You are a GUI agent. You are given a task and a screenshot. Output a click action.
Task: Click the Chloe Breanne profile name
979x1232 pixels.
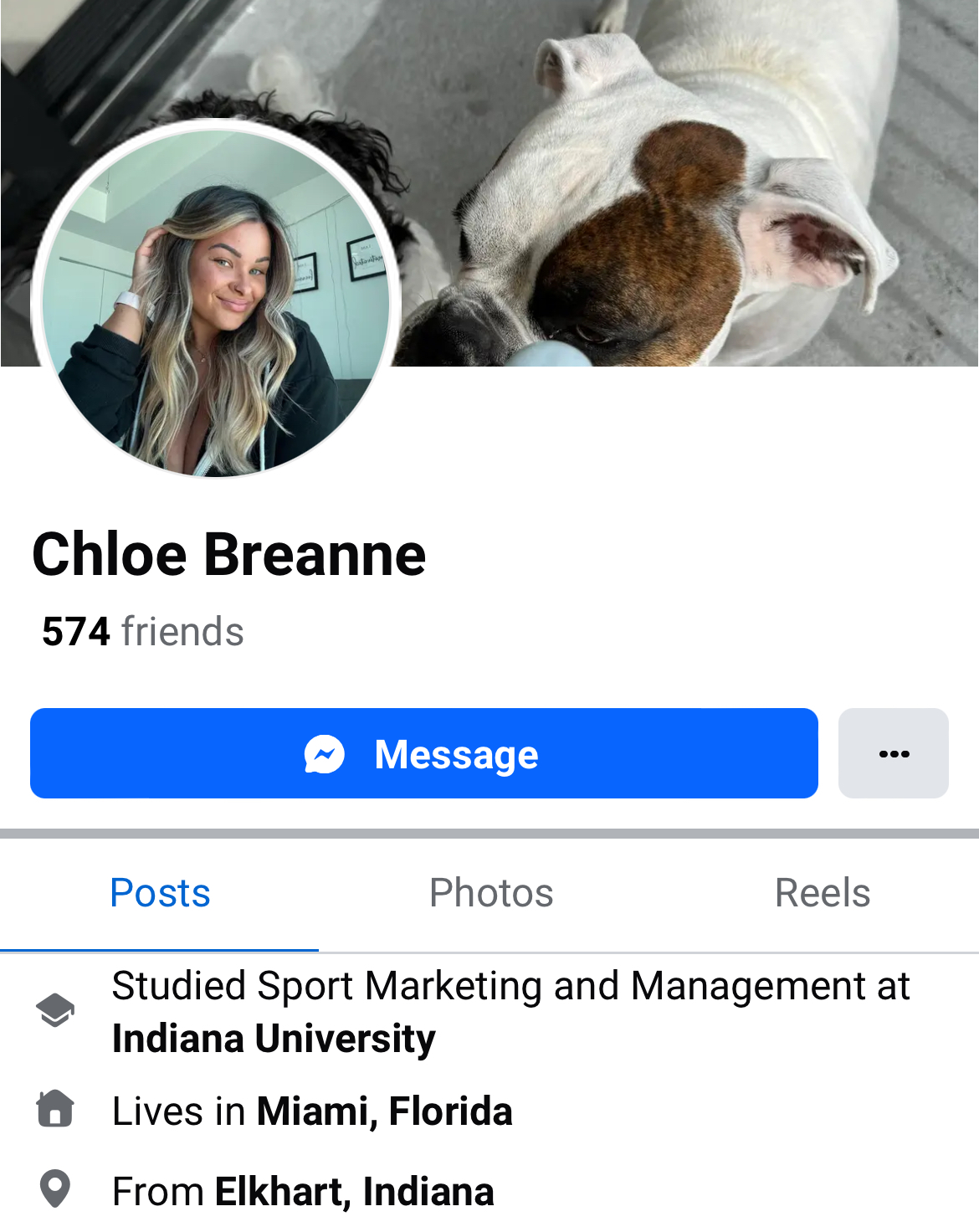[x=229, y=554]
